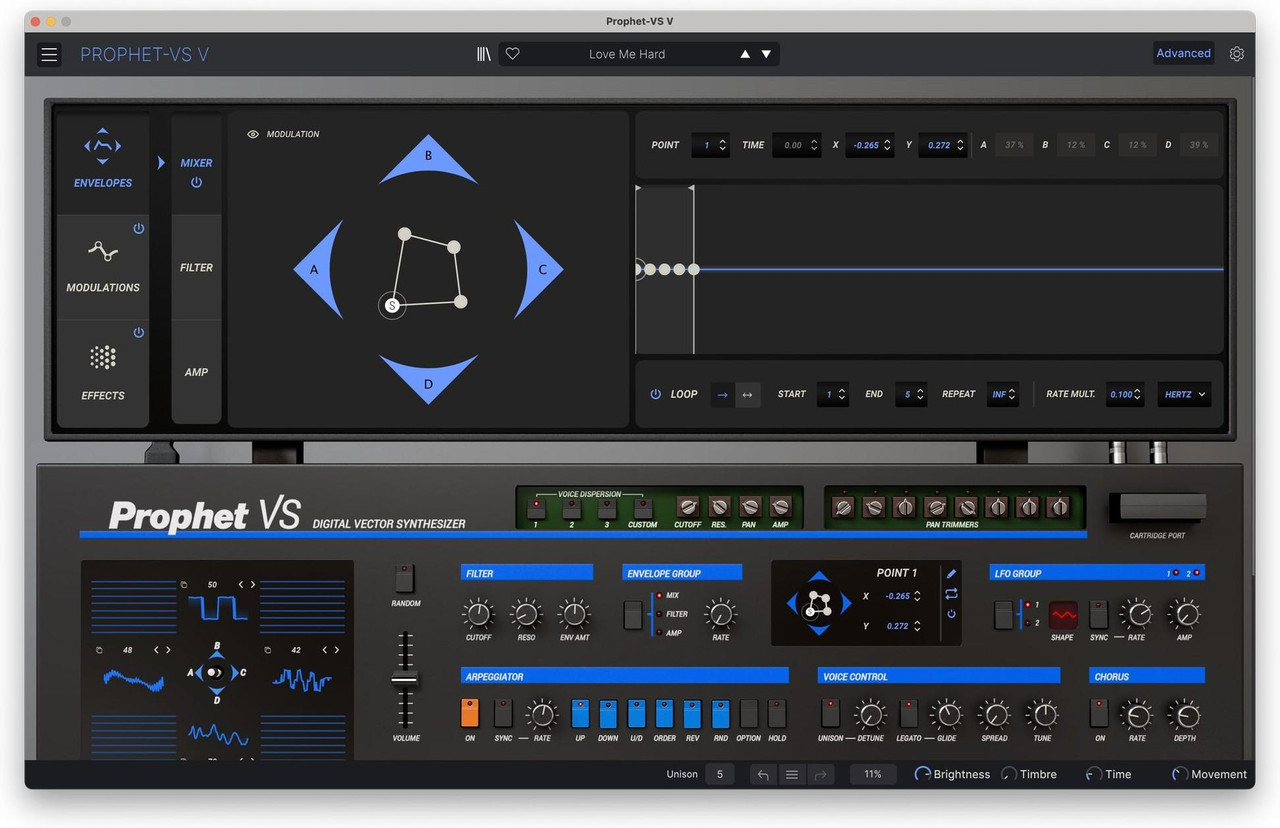Screen dimensions: 1280x828
Task: Select bidirectional loop arrow
Action: 746,394
